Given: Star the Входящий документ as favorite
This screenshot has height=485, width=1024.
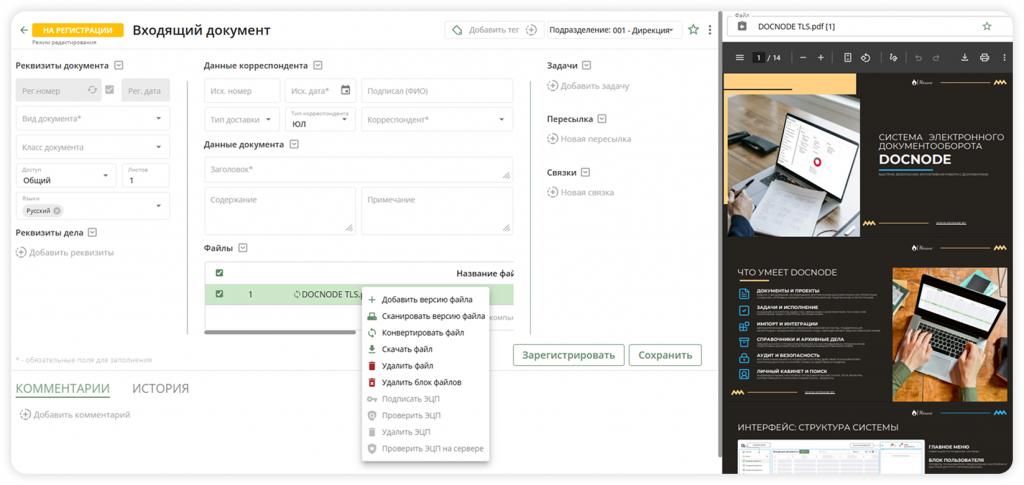Looking at the screenshot, I should tap(693, 30).
